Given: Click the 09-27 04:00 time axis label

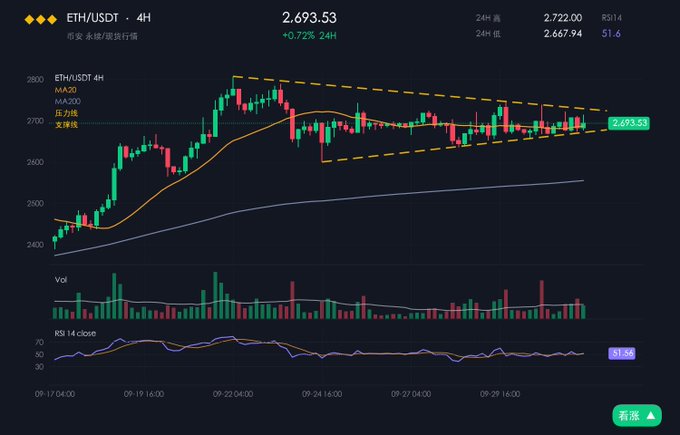Looking at the screenshot, I should tap(411, 394).
